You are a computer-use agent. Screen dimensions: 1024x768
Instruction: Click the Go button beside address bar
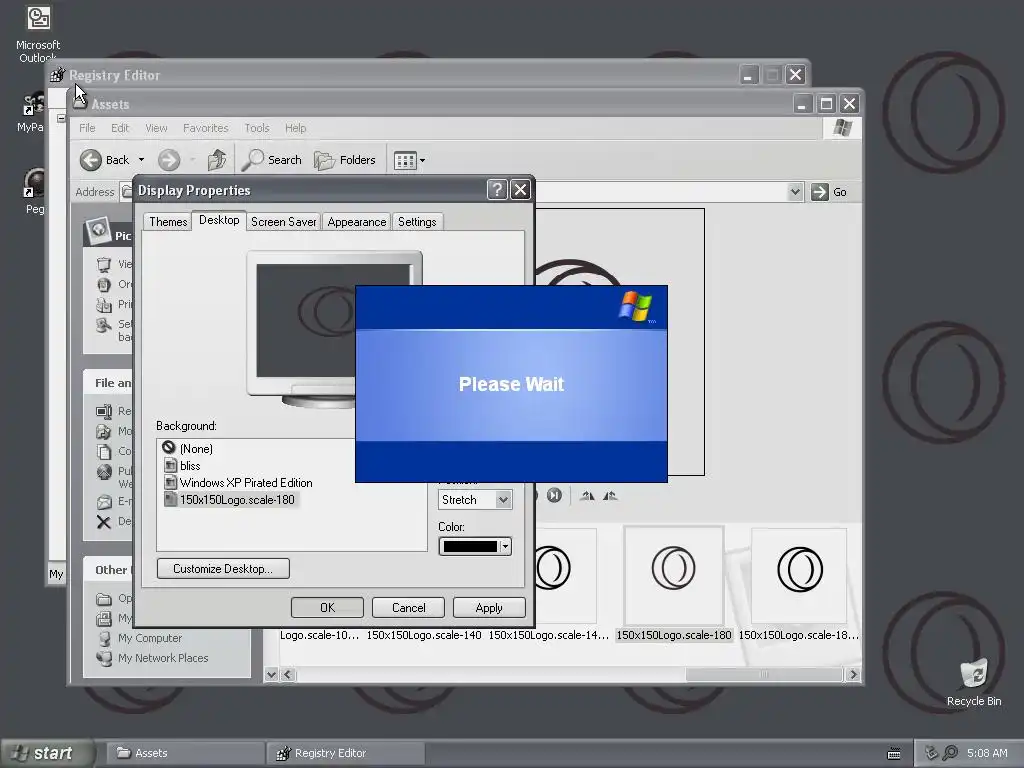pyautogui.click(x=829, y=192)
